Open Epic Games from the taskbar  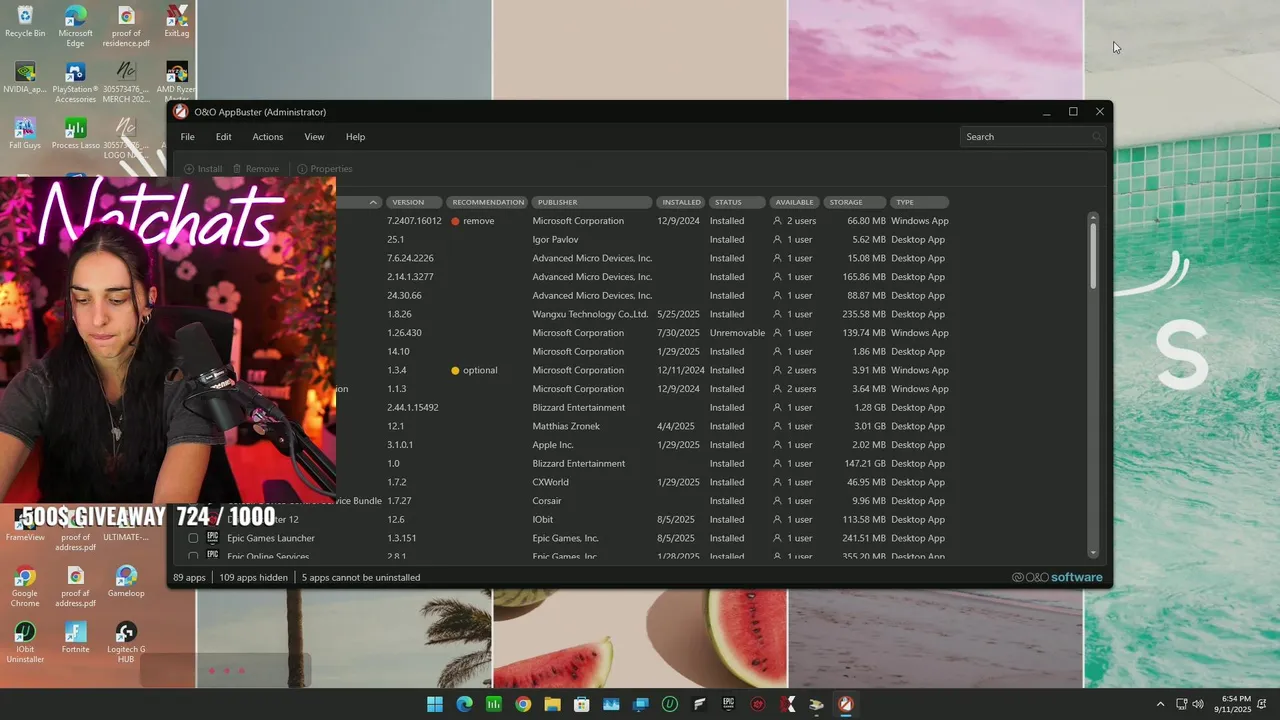point(728,704)
